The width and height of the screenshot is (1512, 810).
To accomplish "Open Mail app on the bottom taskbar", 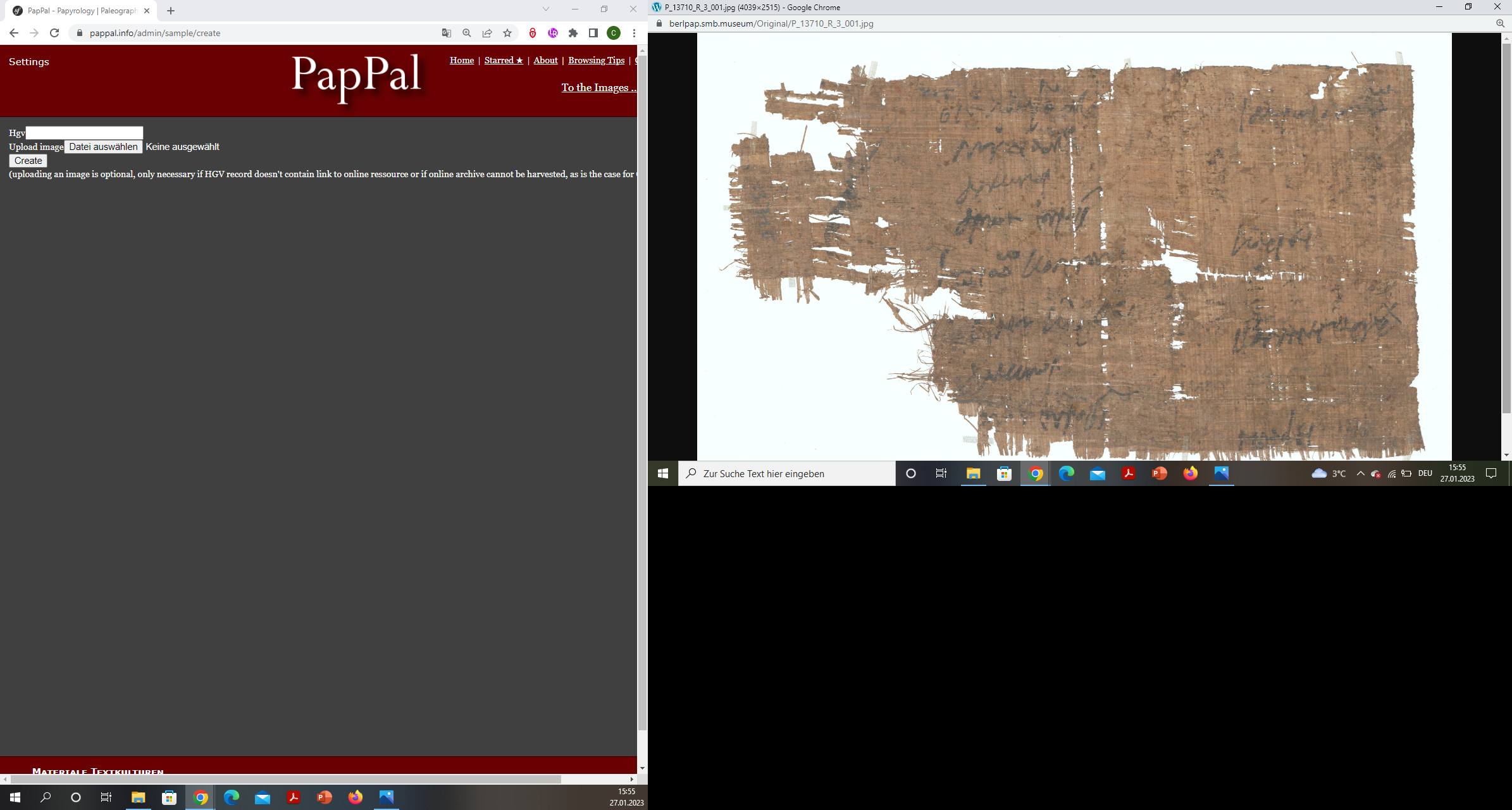I will [x=263, y=797].
